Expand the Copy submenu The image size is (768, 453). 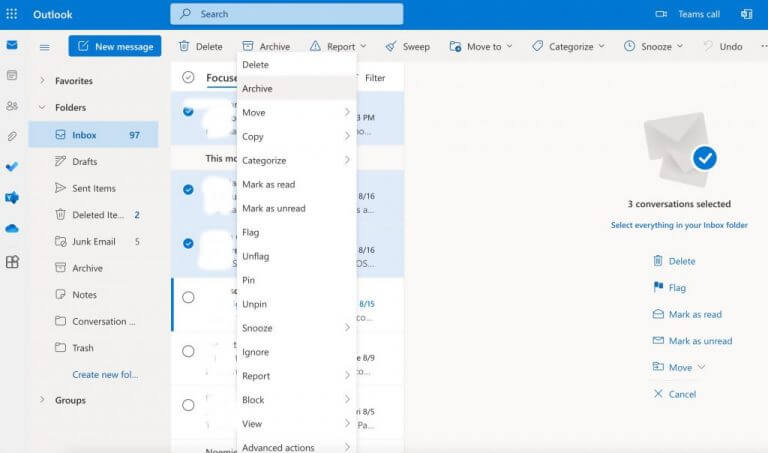click(x=296, y=137)
